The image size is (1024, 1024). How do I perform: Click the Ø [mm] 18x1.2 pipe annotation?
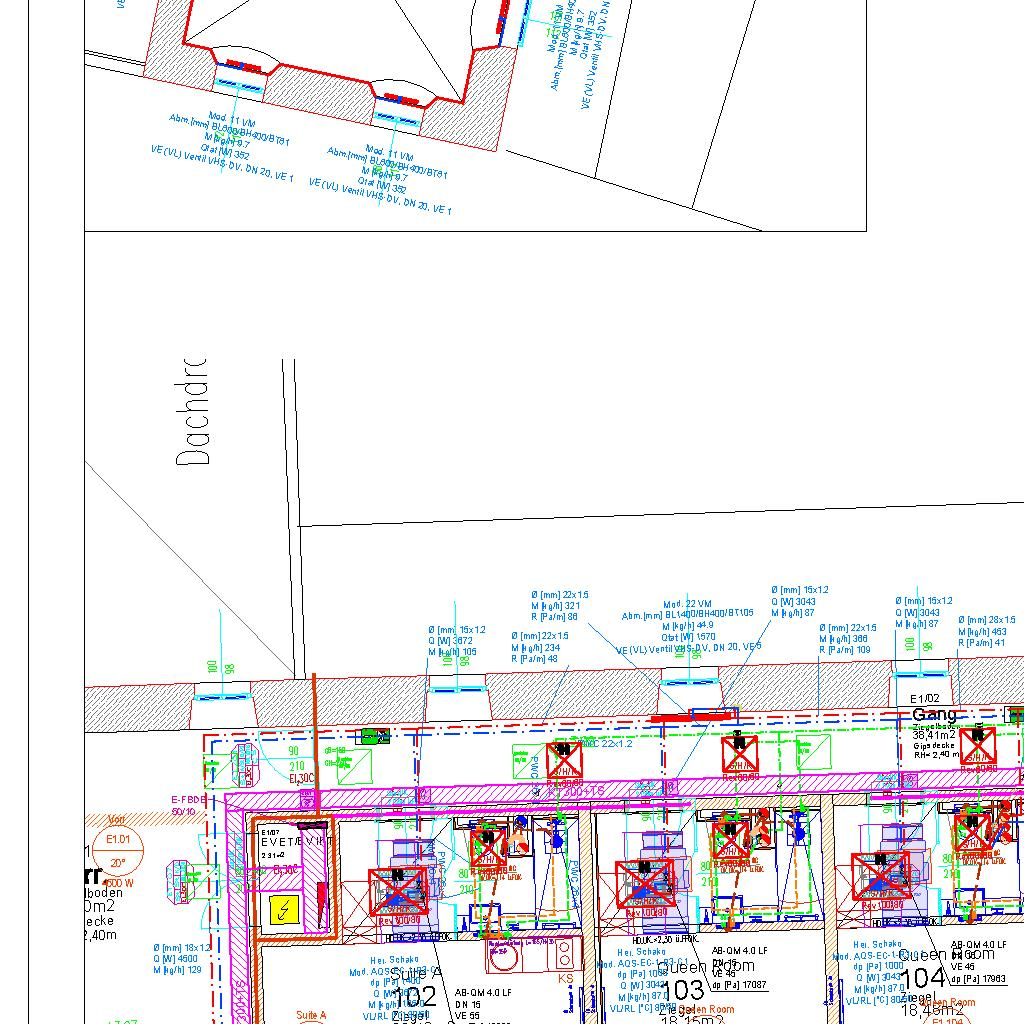pyautogui.click(x=182, y=948)
